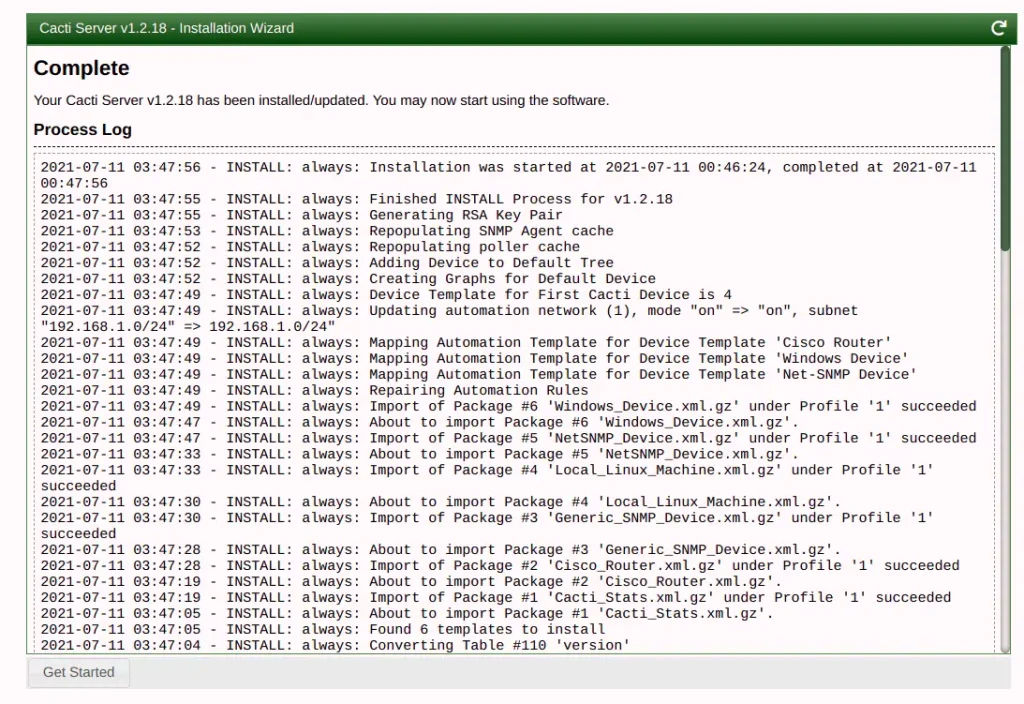Click the 'Generating RSA Key Pair' log entry
Viewport: 1024px width, 704px height.
350,214
